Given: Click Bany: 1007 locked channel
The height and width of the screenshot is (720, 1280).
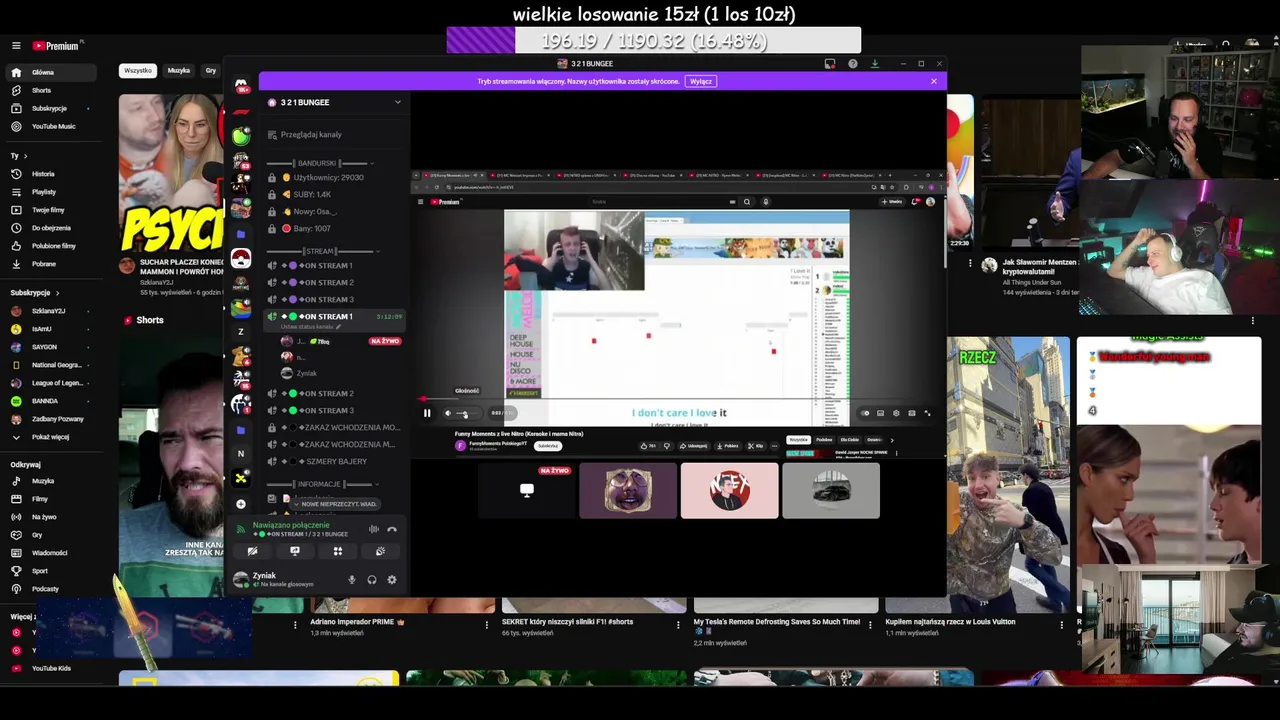Looking at the screenshot, I should 335,228.
